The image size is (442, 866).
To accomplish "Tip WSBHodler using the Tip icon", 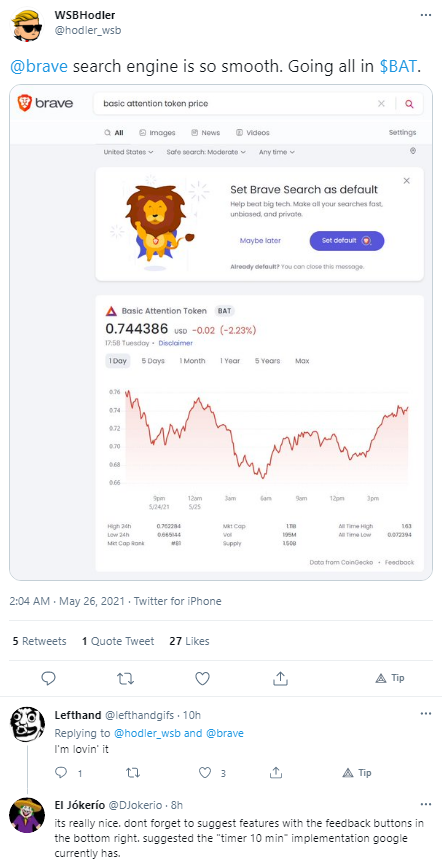I will coord(390,678).
